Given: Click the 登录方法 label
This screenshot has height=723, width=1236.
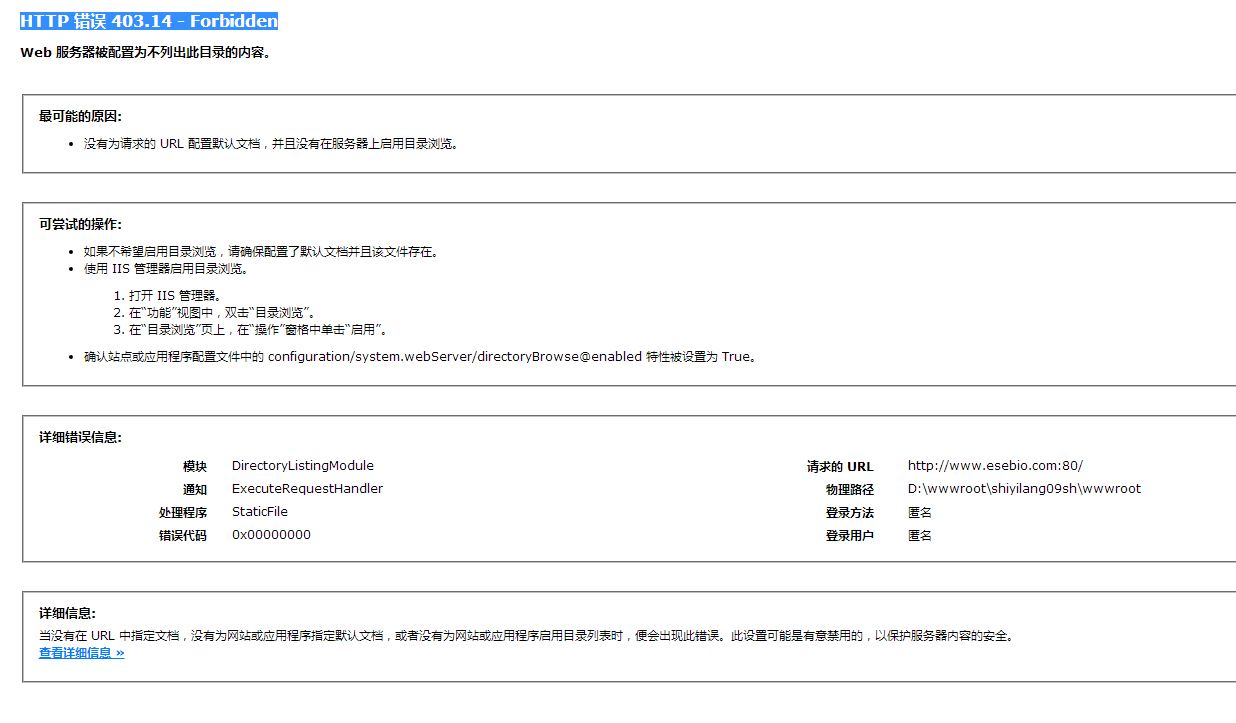Looking at the screenshot, I should click(849, 513).
